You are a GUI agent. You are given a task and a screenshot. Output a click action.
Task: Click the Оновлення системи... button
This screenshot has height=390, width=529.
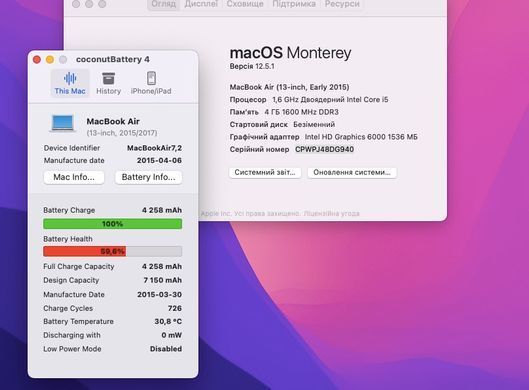[352, 172]
